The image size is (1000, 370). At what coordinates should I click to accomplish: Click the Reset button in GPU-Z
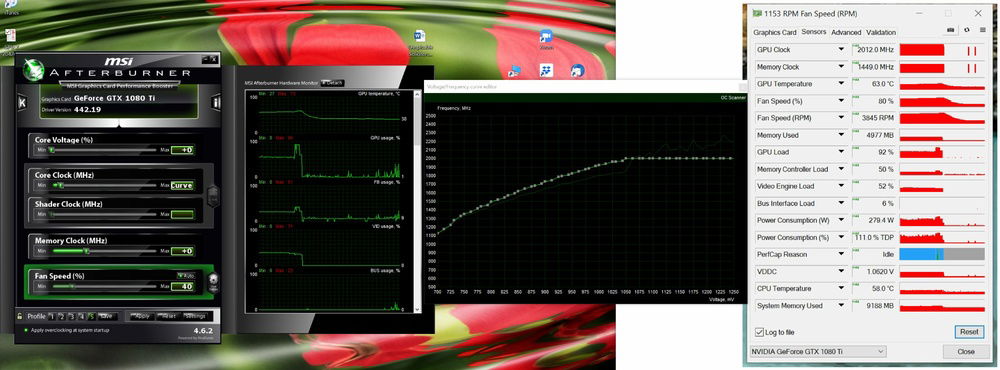coord(969,332)
